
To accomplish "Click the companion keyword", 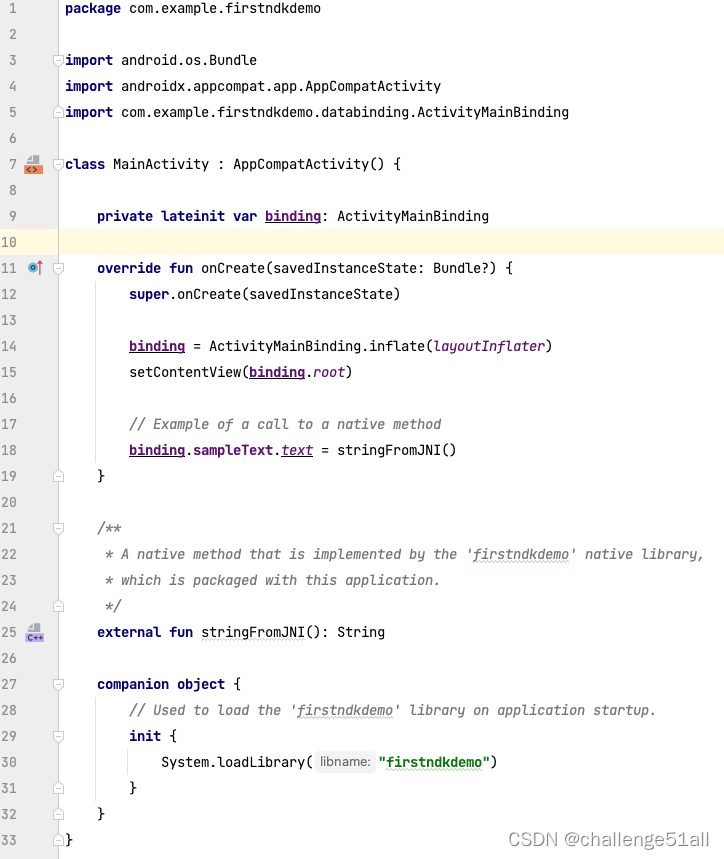I will pyautogui.click(x=133, y=684).
